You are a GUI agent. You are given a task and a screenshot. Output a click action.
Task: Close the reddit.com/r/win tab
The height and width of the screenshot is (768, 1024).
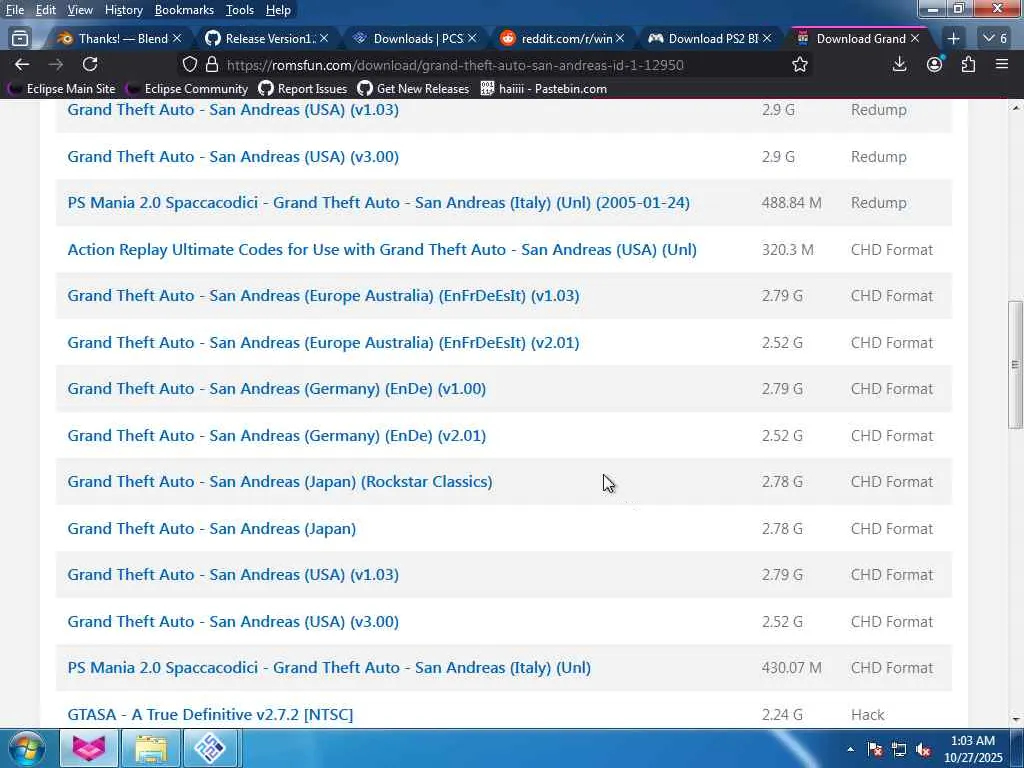coord(620,39)
